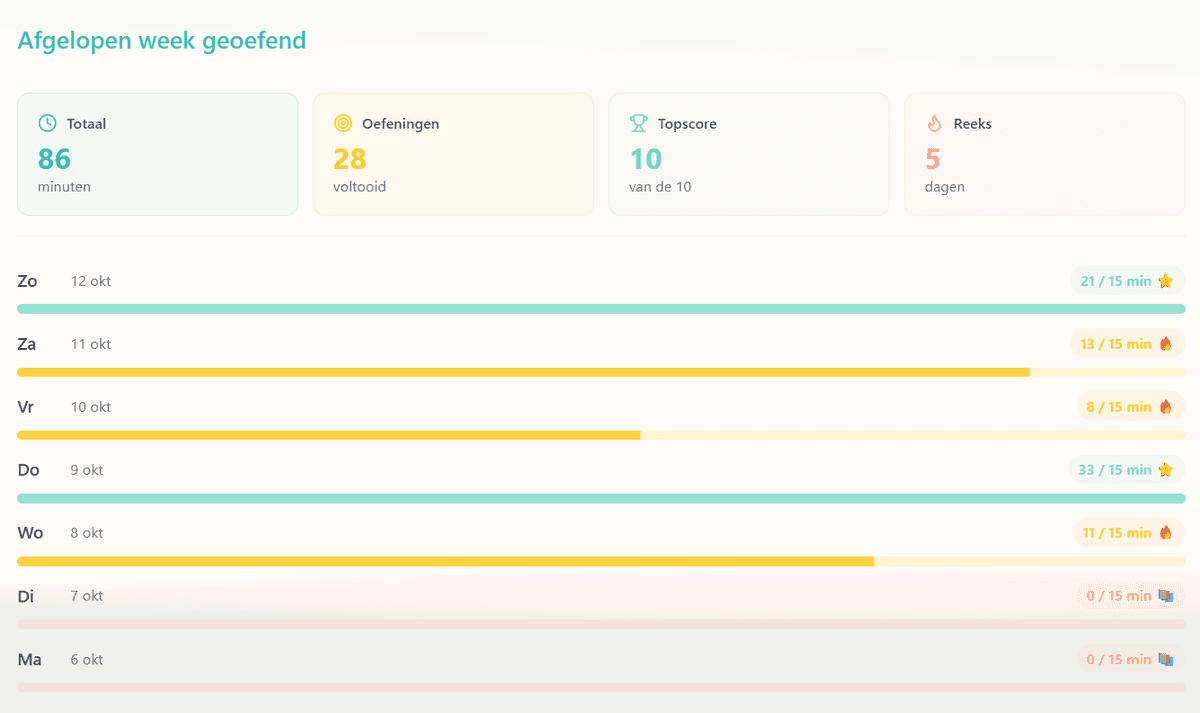Select the Do 9 okt day label
This screenshot has height=713, width=1200.
coord(28,470)
